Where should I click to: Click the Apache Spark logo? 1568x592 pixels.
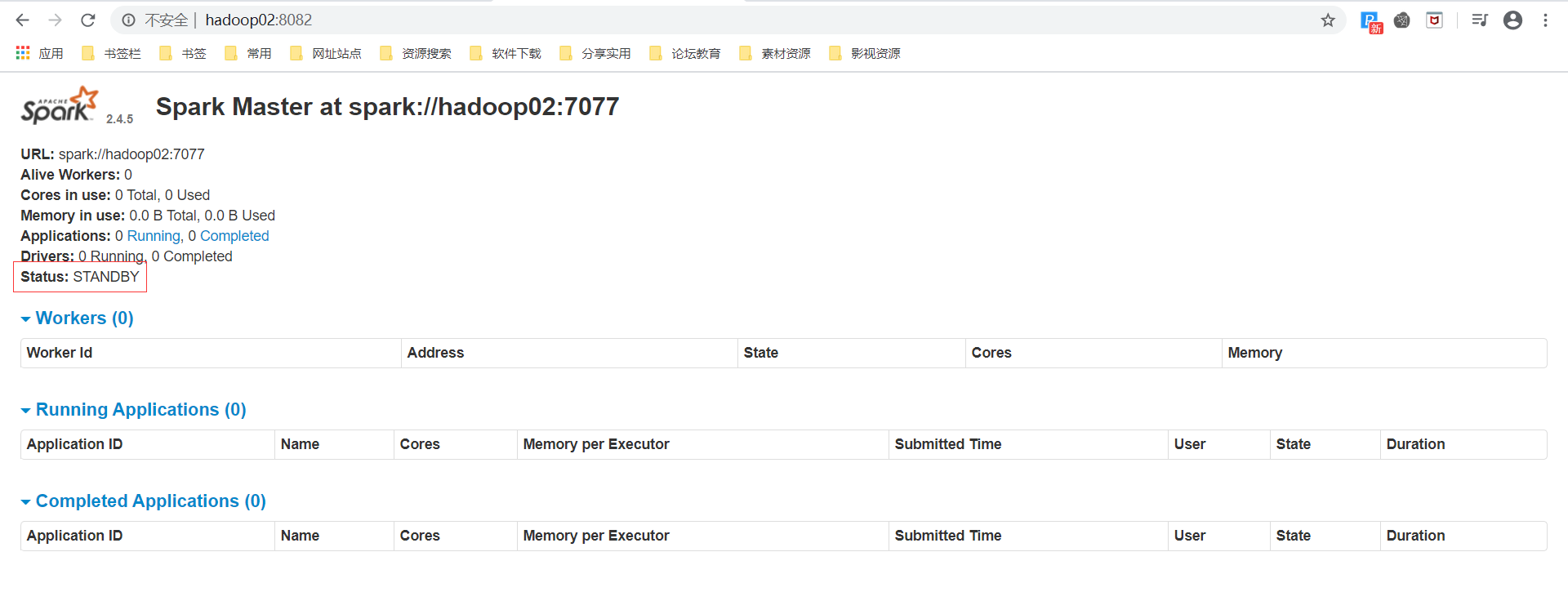pyautogui.click(x=60, y=105)
